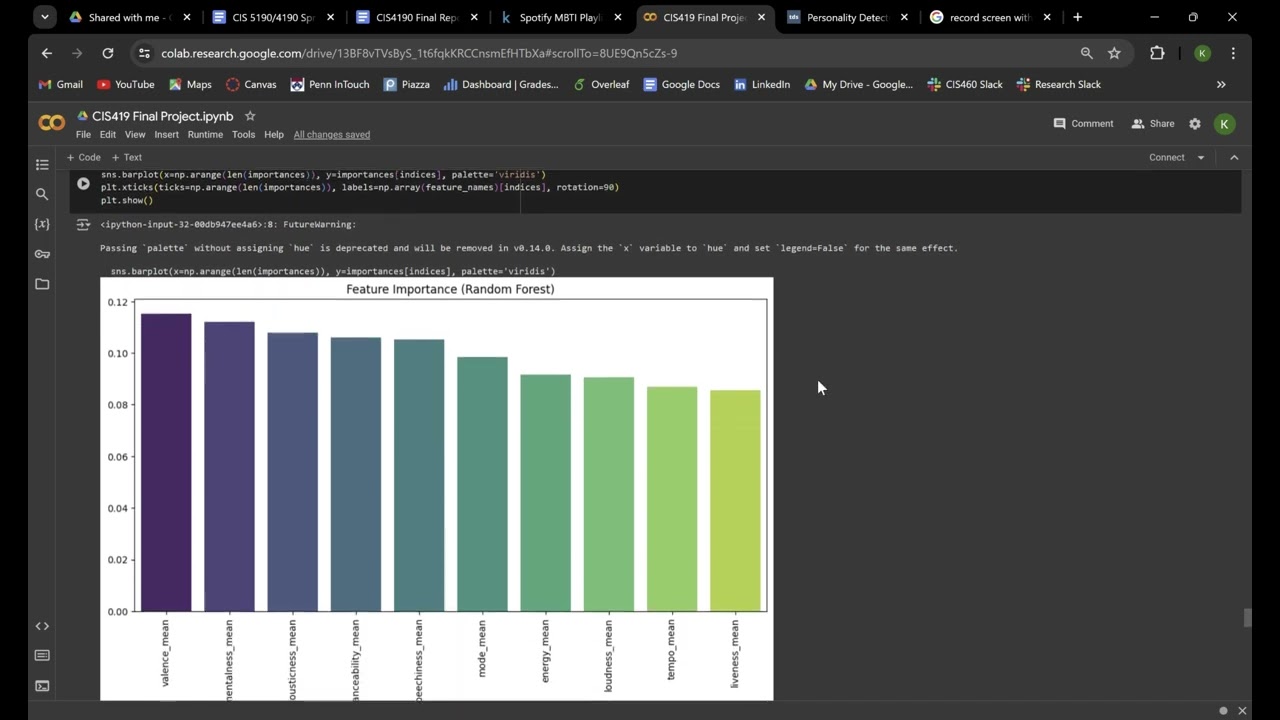1280x720 pixels.
Task: Click the cell output options icon
Action: pyautogui.click(x=83, y=225)
